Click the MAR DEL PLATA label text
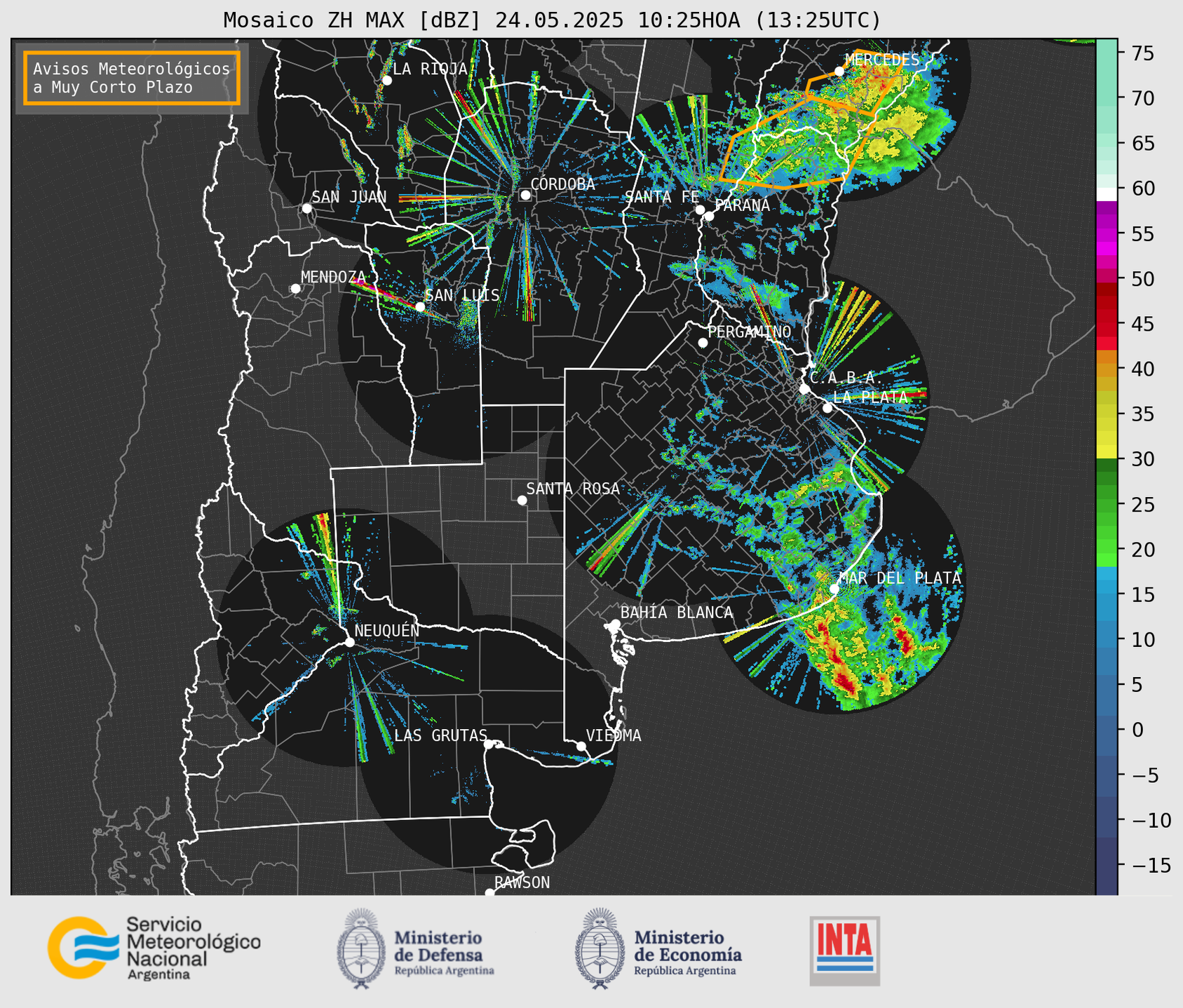Image resolution: width=1183 pixels, height=1008 pixels. click(x=900, y=578)
